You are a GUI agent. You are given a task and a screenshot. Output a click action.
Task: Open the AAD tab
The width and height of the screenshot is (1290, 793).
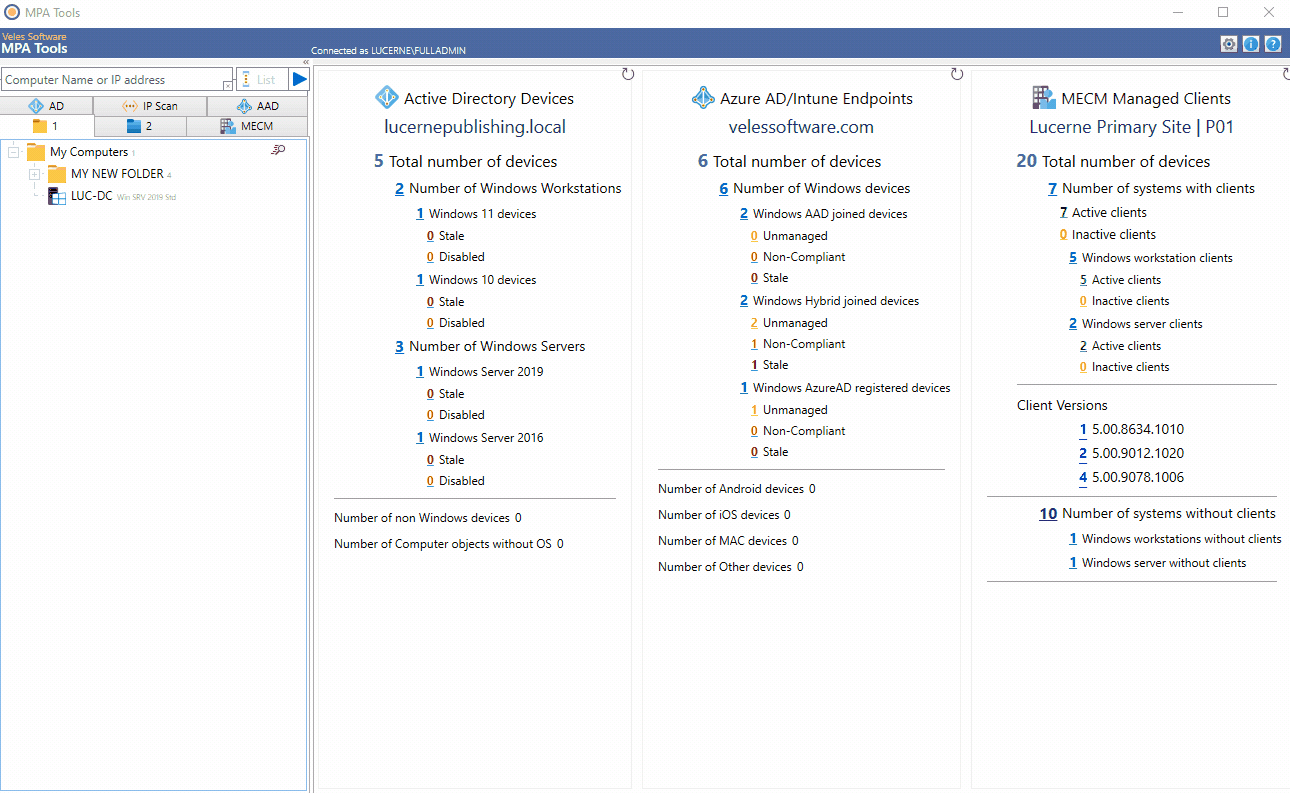pyautogui.click(x=258, y=105)
